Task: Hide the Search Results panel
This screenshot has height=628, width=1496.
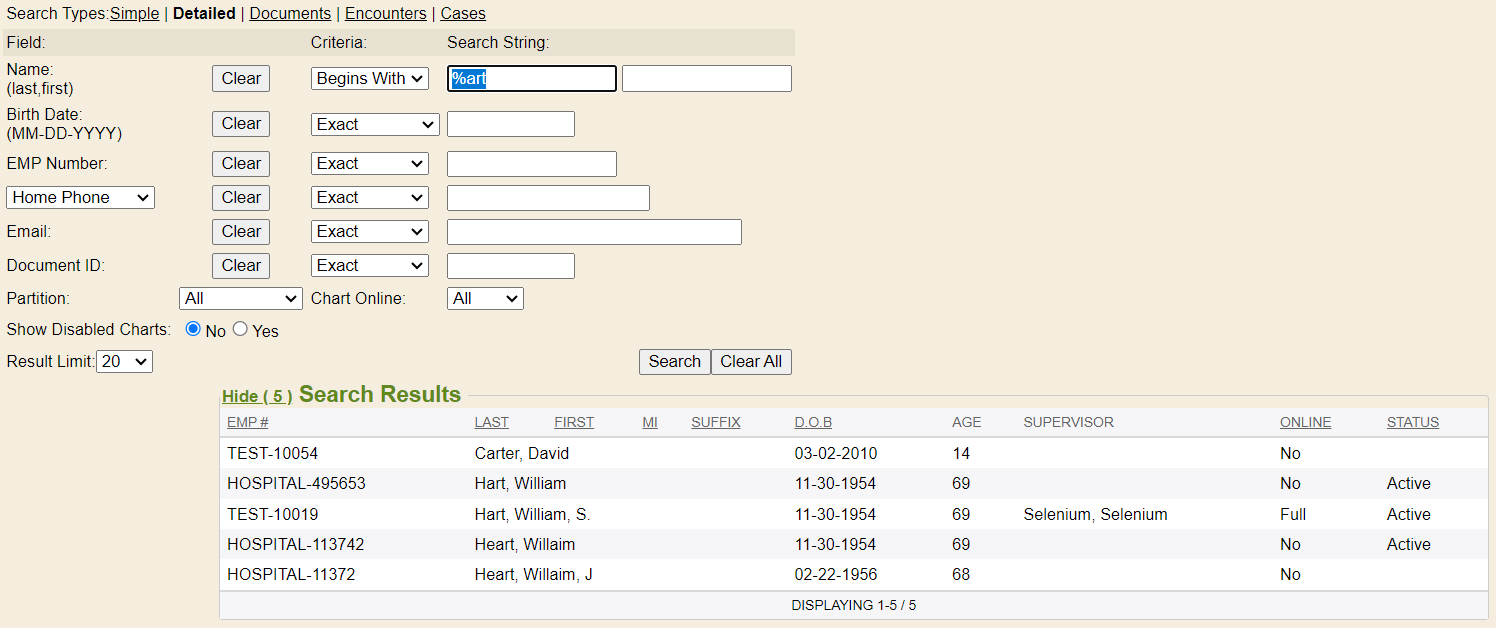Action: click(257, 396)
